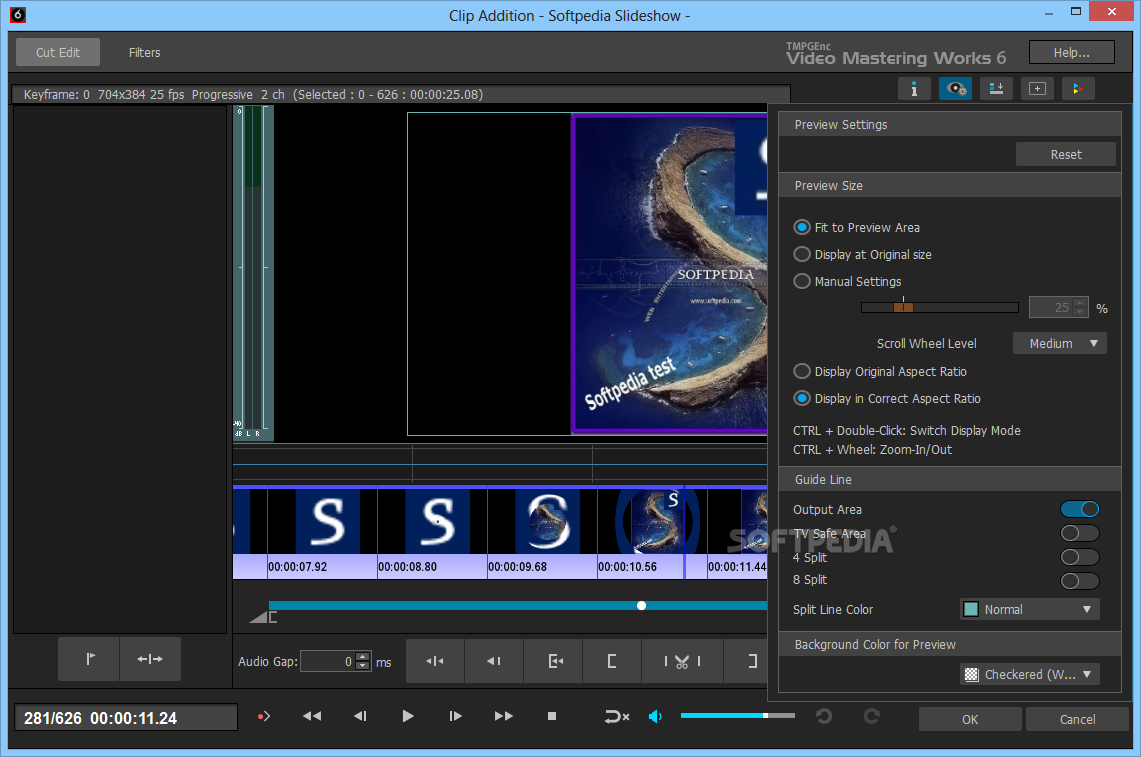Mute audio with the speaker icon
Viewport: 1141px width, 757px height.
(656, 716)
